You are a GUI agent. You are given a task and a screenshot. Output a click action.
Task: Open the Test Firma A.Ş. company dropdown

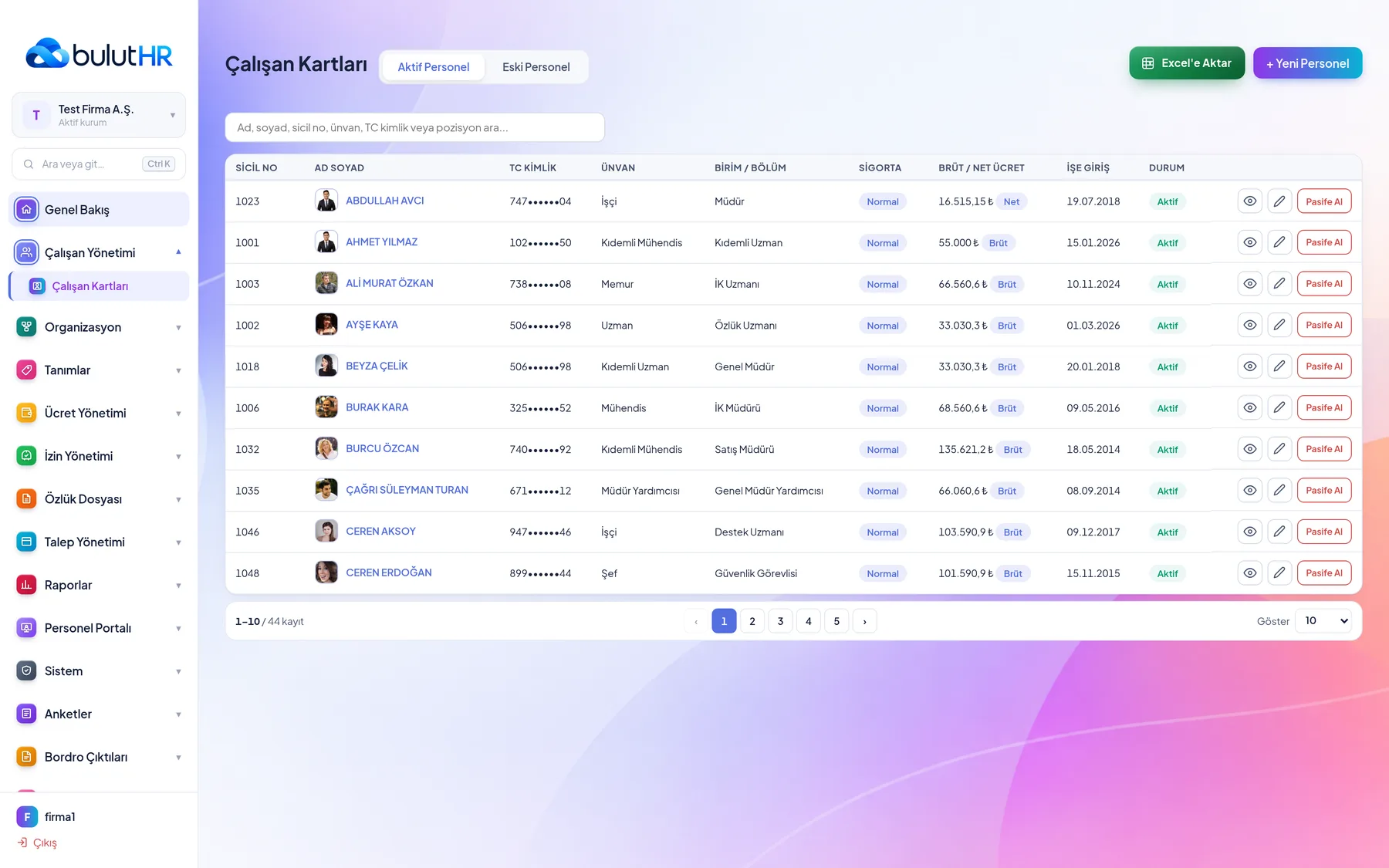tap(99, 115)
